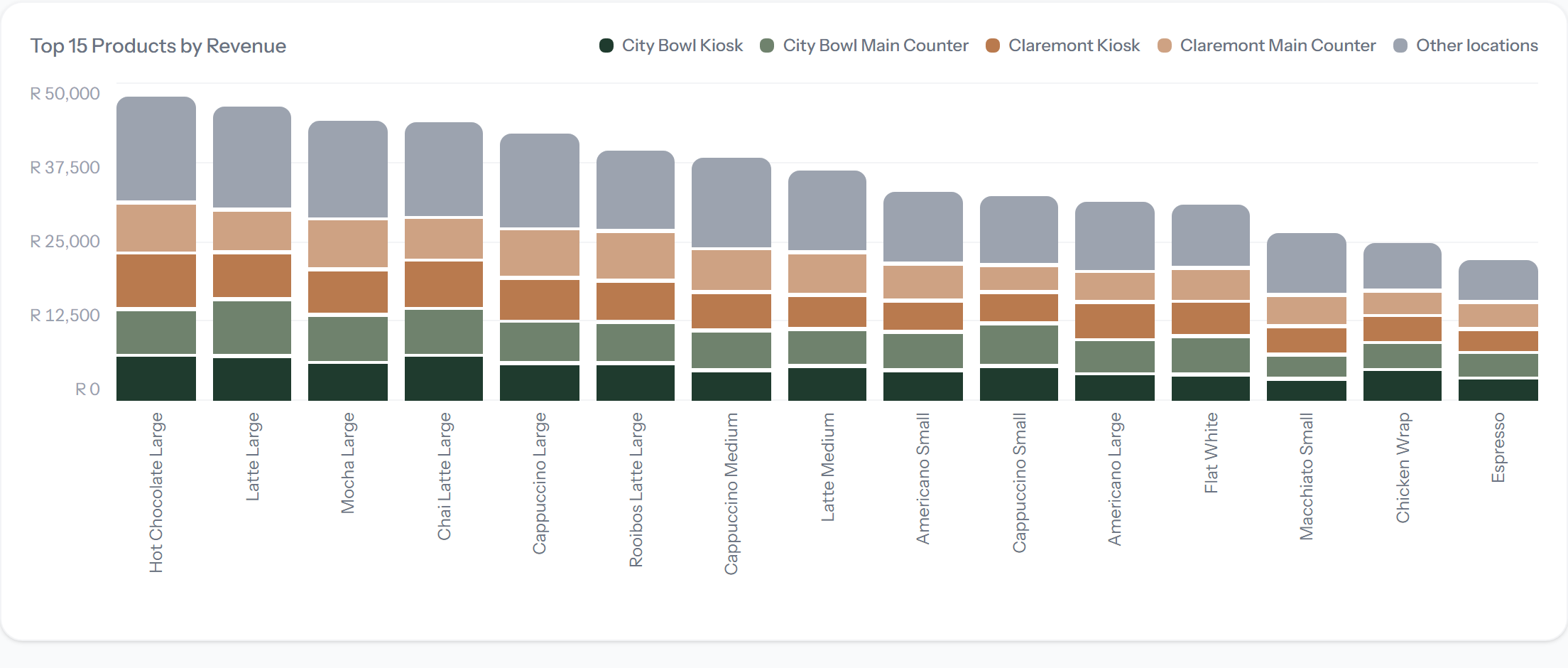Select Chai Latte Large dark green bottom segment
Image resolution: width=1568 pixels, height=668 pixels.
coord(444,379)
